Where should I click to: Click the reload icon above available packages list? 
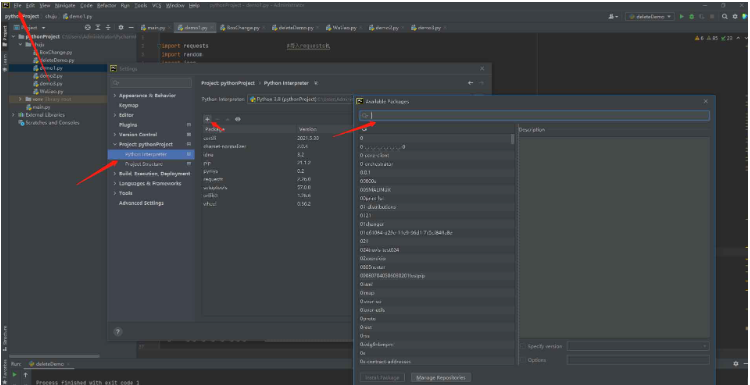364,129
